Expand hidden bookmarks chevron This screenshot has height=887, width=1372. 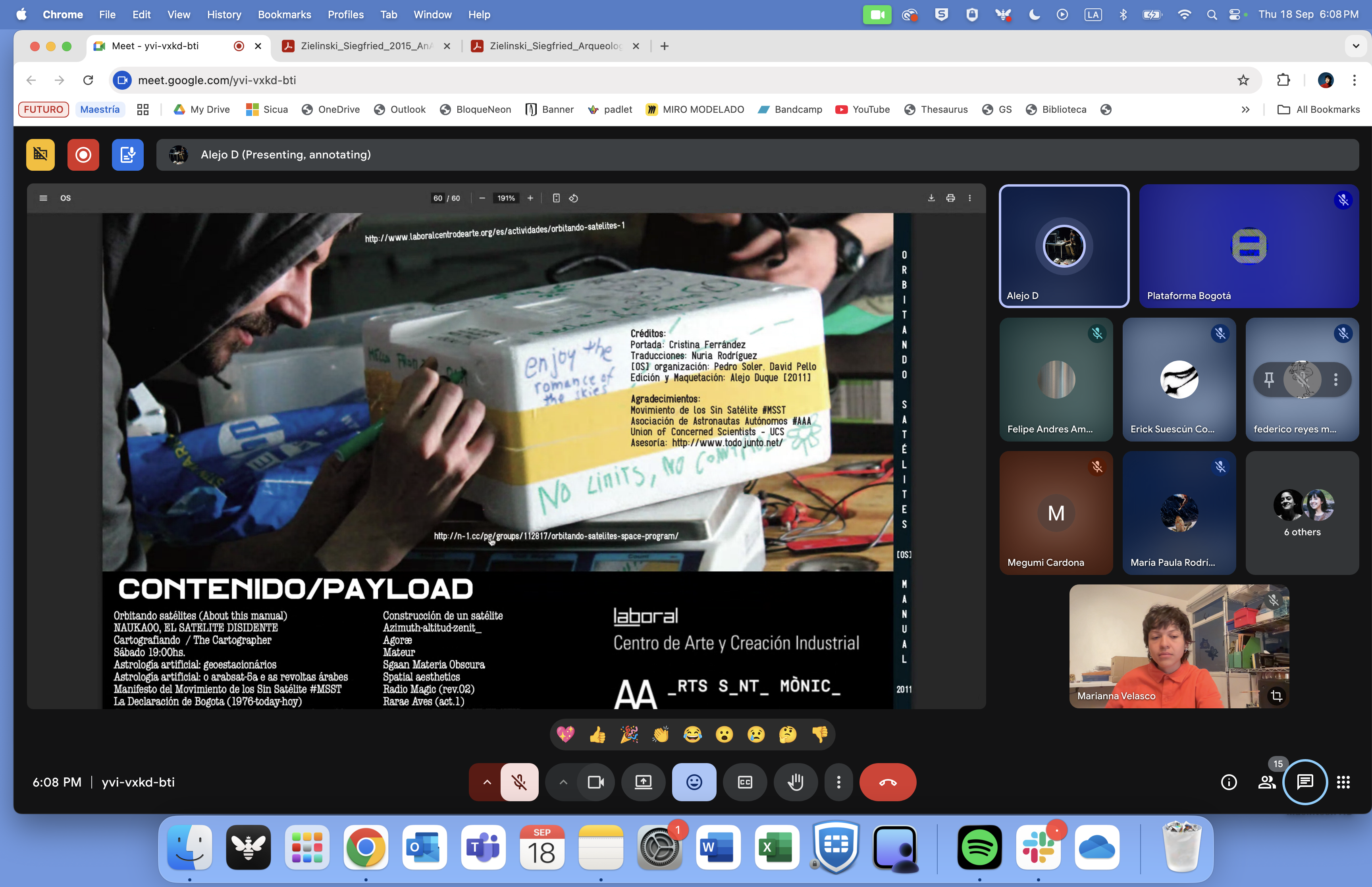tap(1245, 110)
